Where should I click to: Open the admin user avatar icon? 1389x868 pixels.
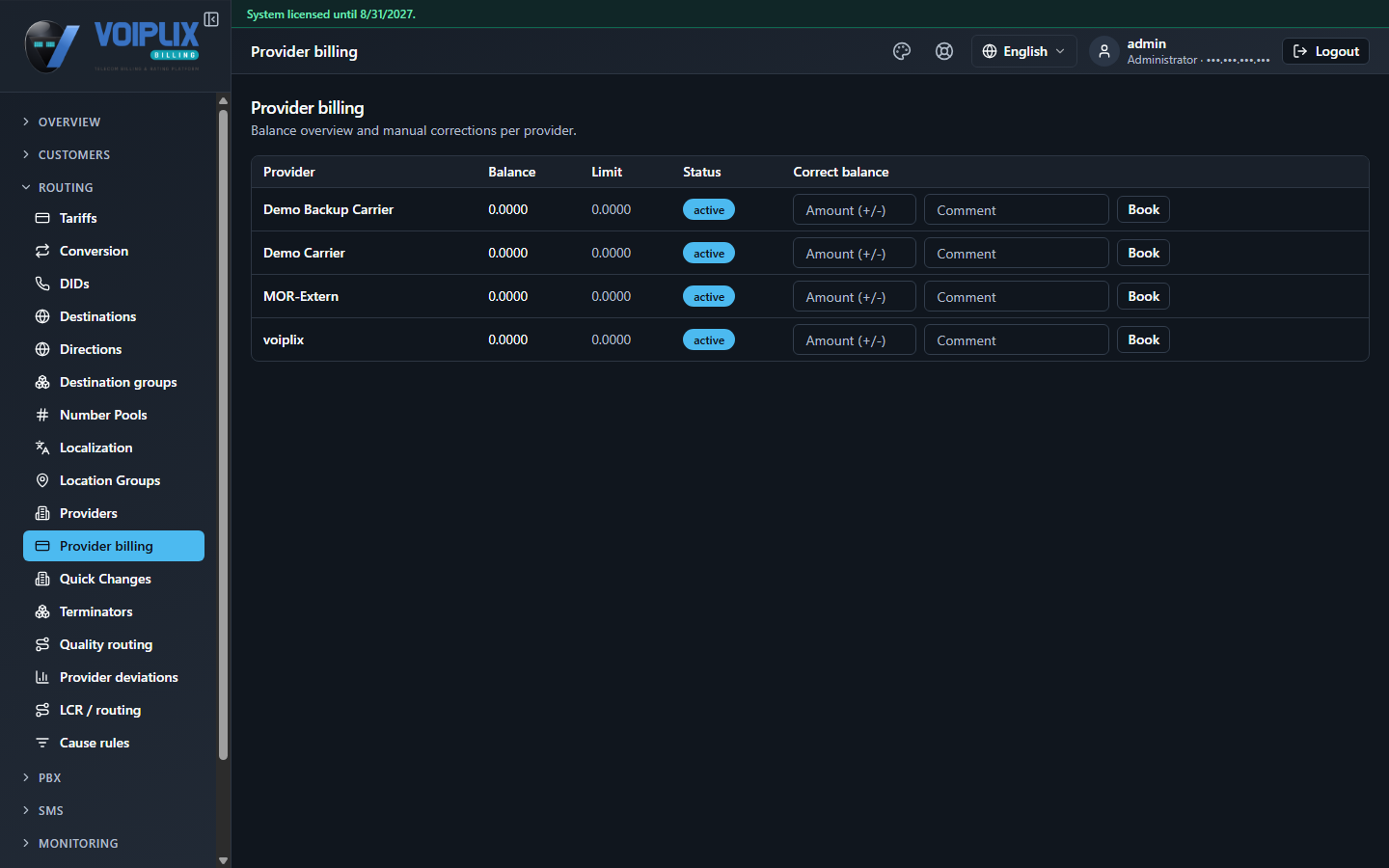pyautogui.click(x=1104, y=51)
